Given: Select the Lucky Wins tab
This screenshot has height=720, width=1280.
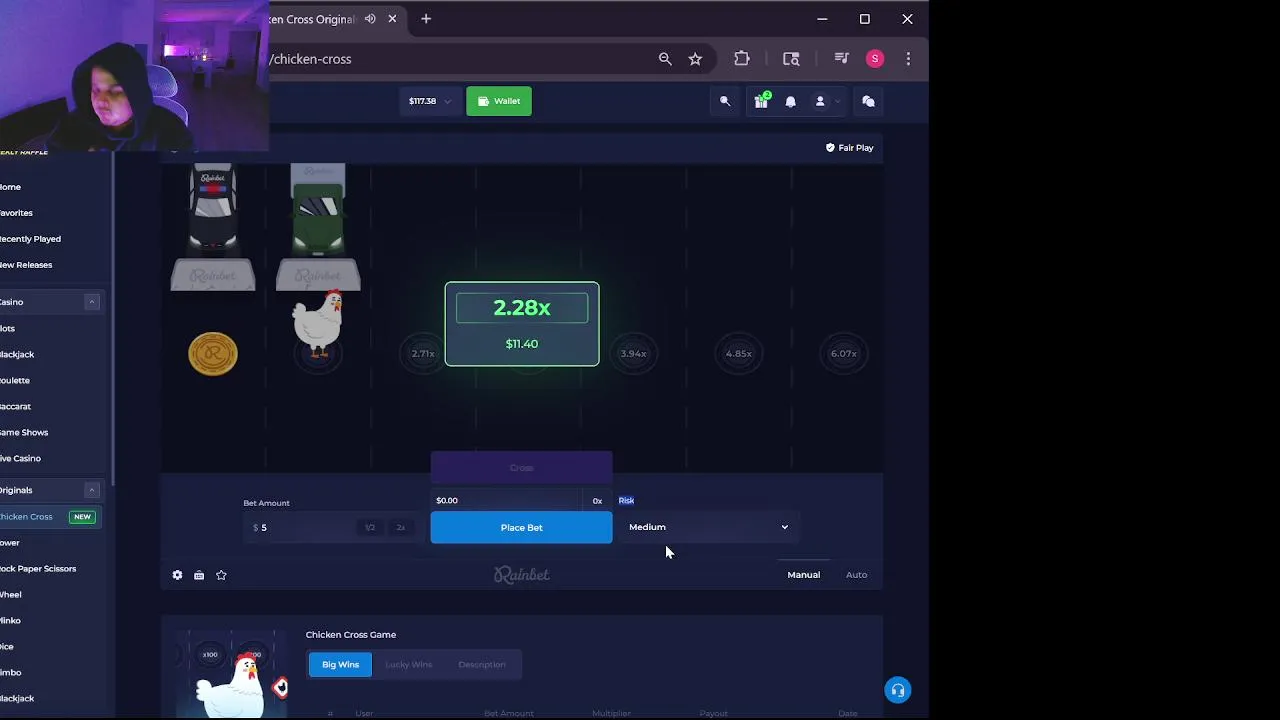Looking at the screenshot, I should pyautogui.click(x=409, y=664).
